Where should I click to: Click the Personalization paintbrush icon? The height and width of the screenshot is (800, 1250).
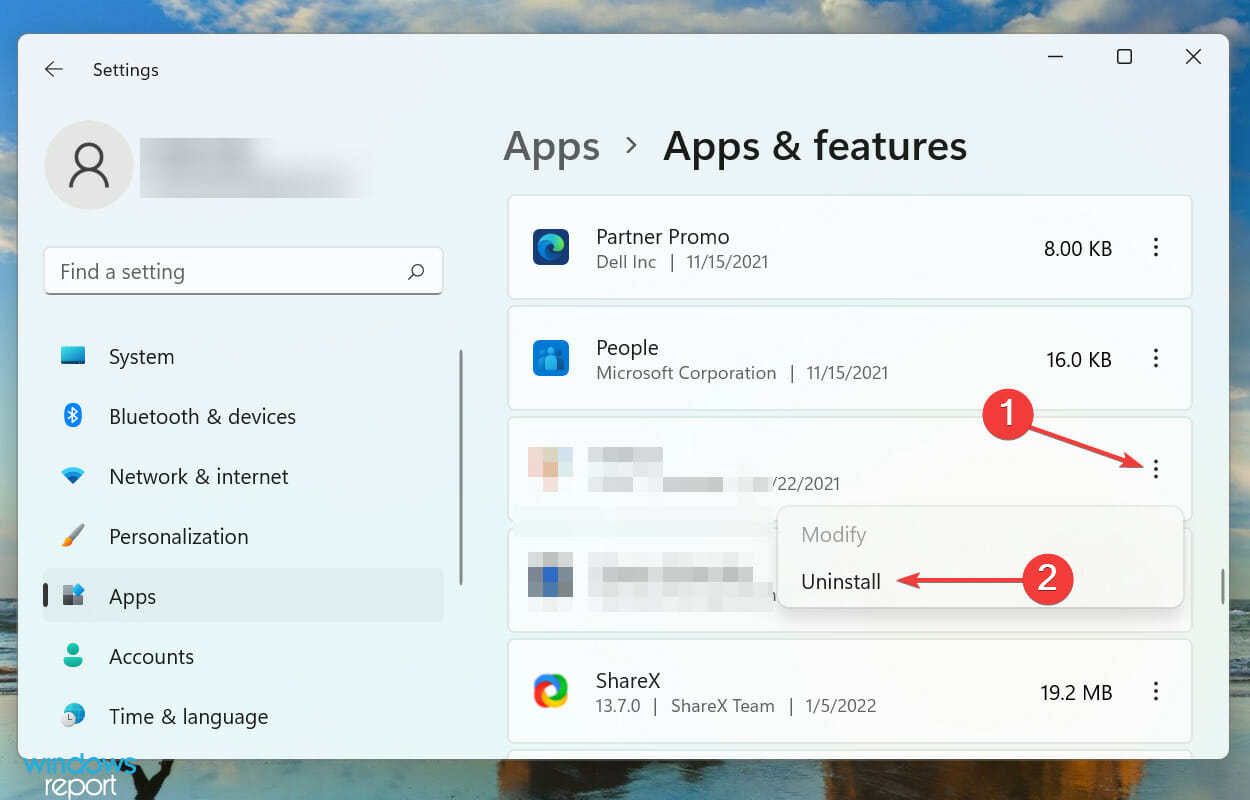pyautogui.click(x=73, y=536)
